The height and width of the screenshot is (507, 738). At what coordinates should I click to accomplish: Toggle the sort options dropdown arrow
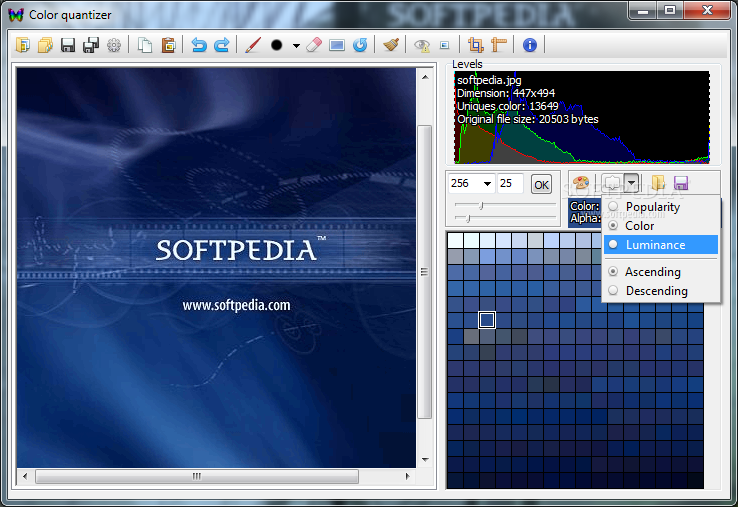(632, 183)
